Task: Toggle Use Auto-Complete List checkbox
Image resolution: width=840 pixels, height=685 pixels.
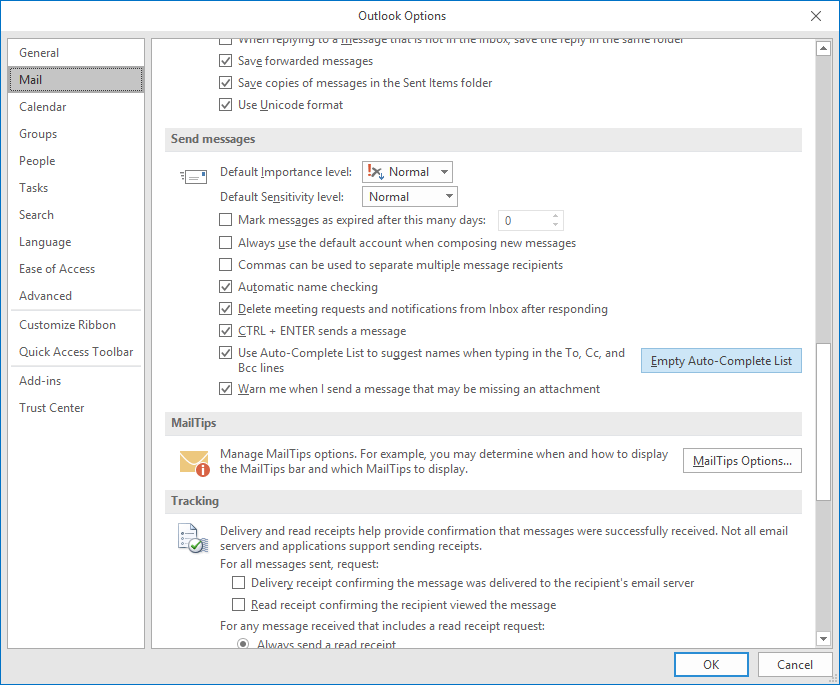Action: 226,353
